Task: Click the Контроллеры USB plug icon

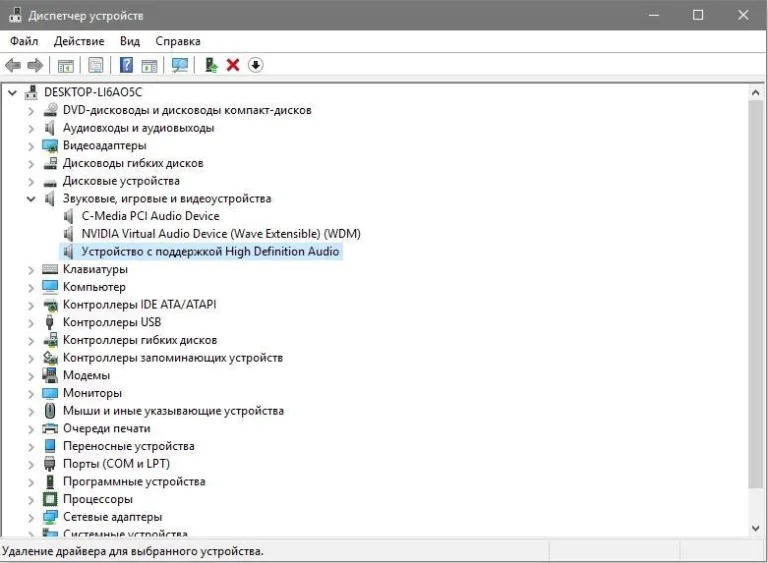Action: (49, 322)
